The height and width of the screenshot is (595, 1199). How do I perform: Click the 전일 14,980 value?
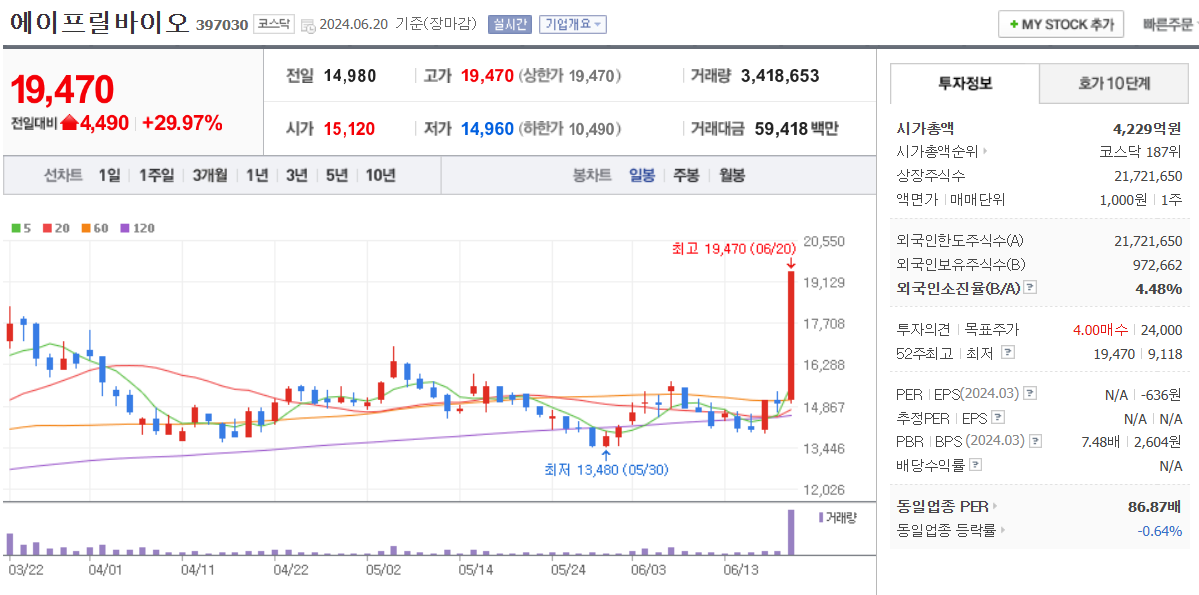pyautogui.click(x=349, y=76)
